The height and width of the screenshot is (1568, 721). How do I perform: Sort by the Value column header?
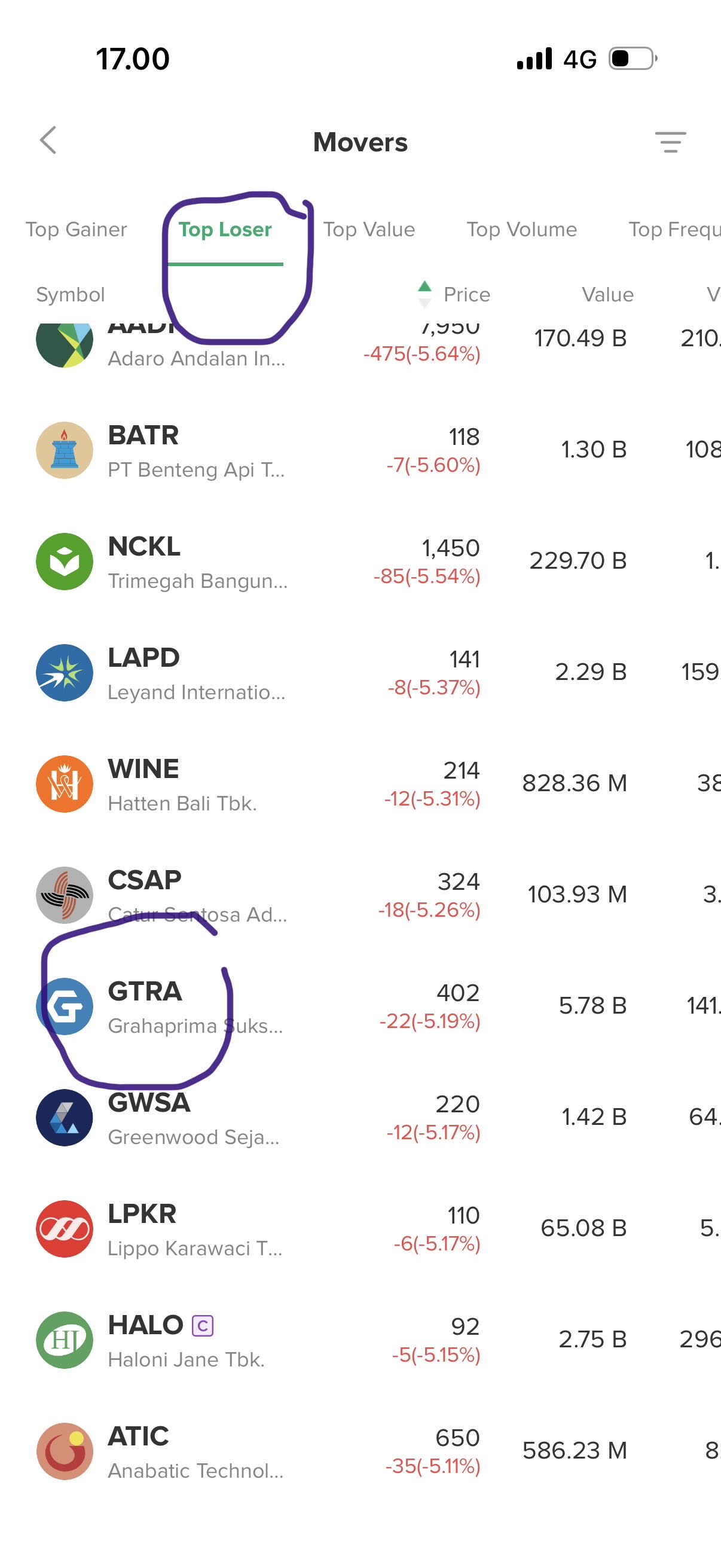coord(607,295)
